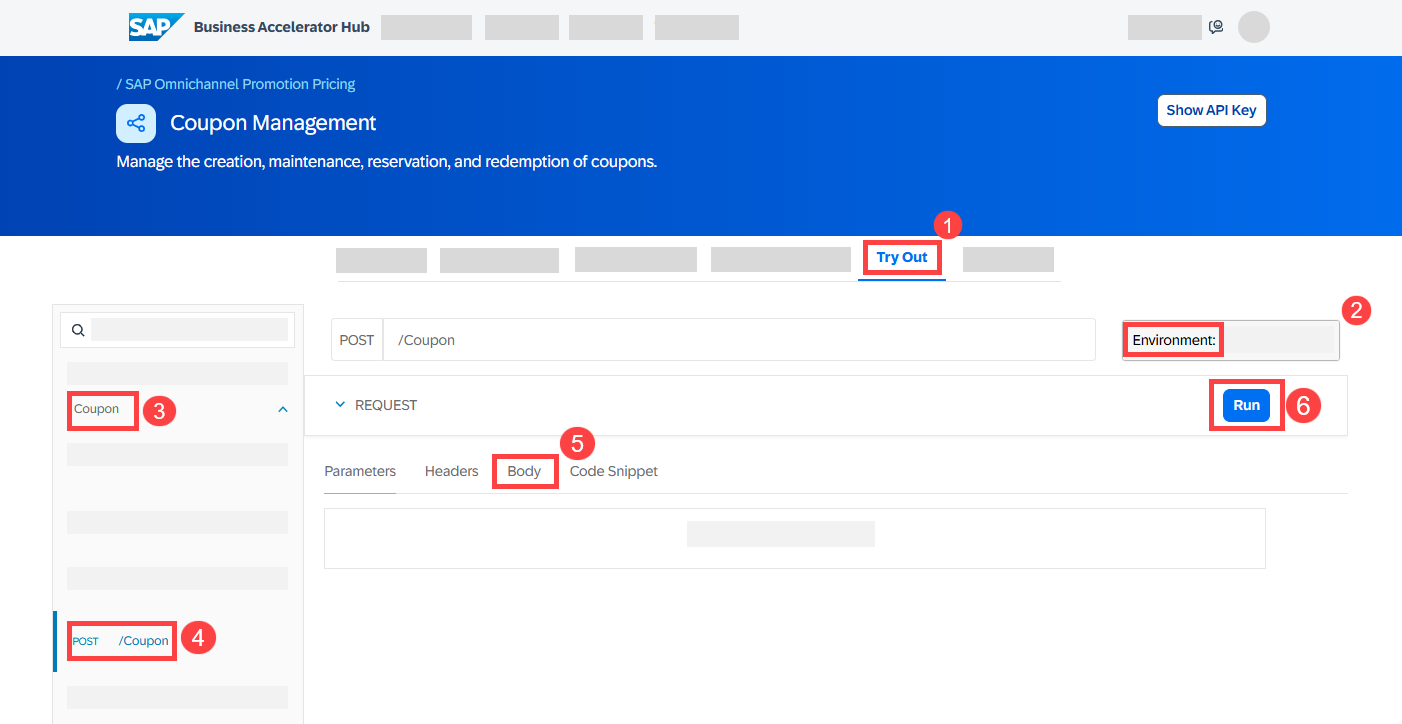The width and height of the screenshot is (1402, 724).
Task: Switch to the Body tab
Action: [x=524, y=471]
